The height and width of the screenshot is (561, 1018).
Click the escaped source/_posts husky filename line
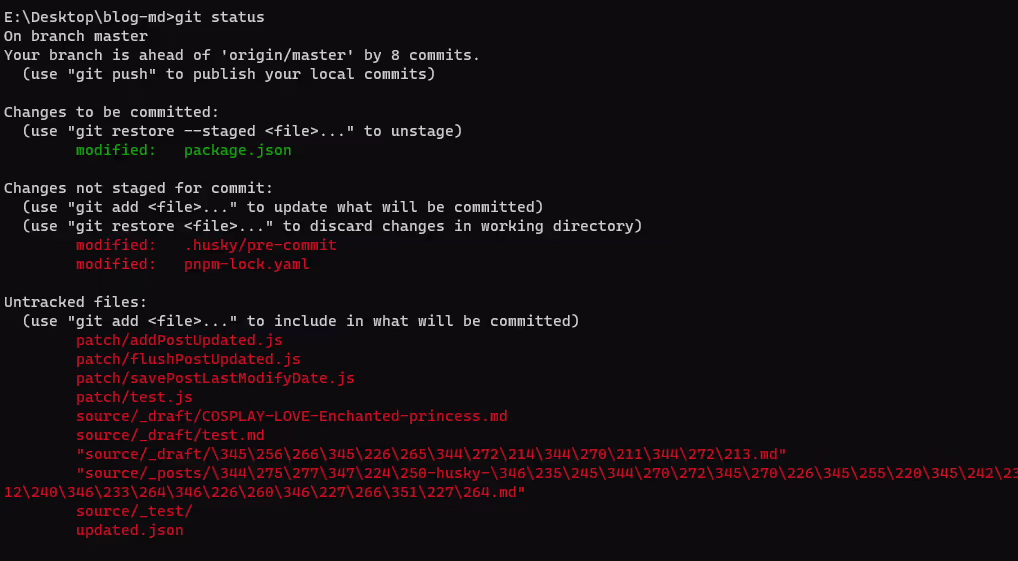(511, 482)
